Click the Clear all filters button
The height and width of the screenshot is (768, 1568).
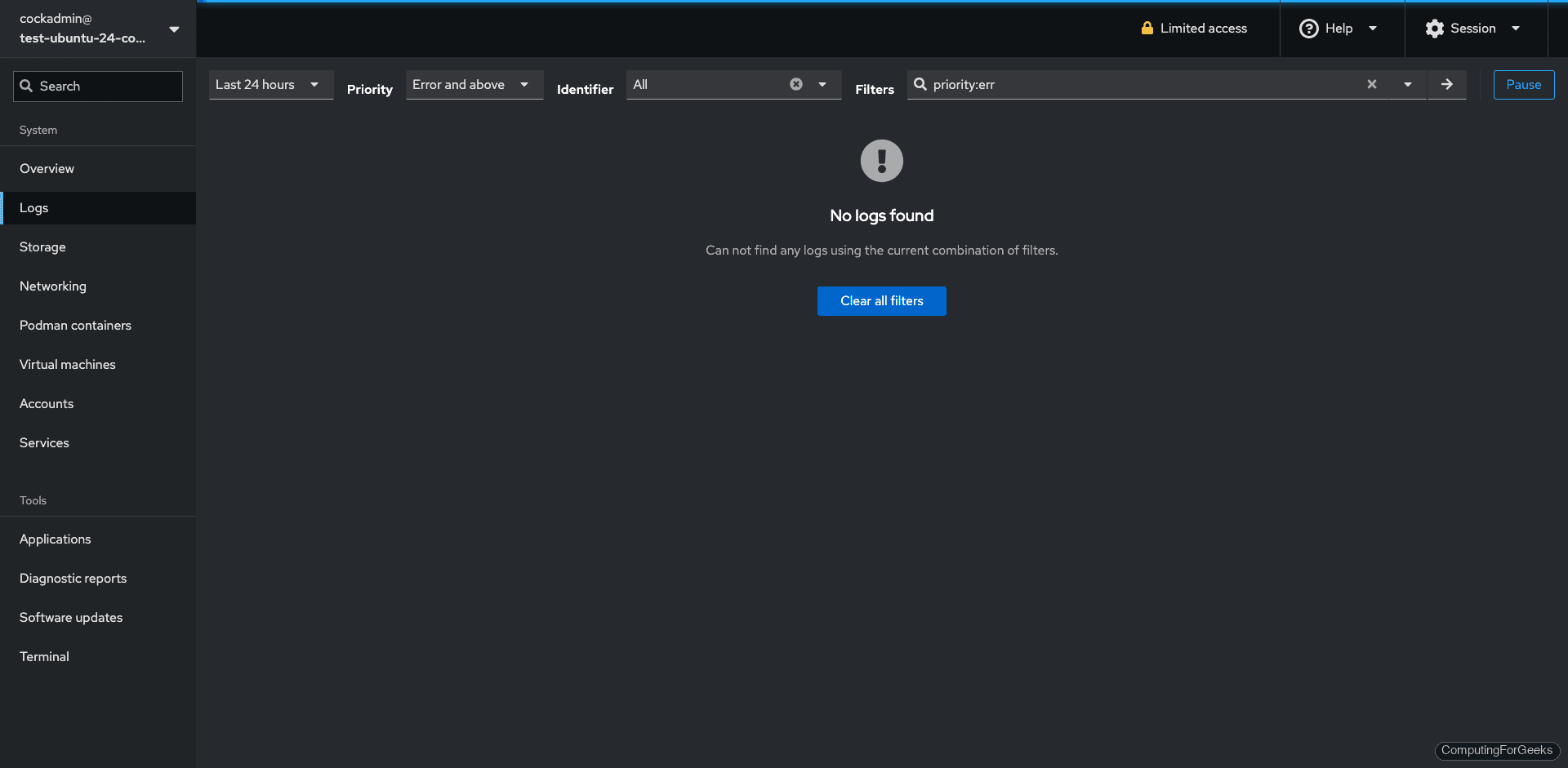pyautogui.click(x=881, y=301)
